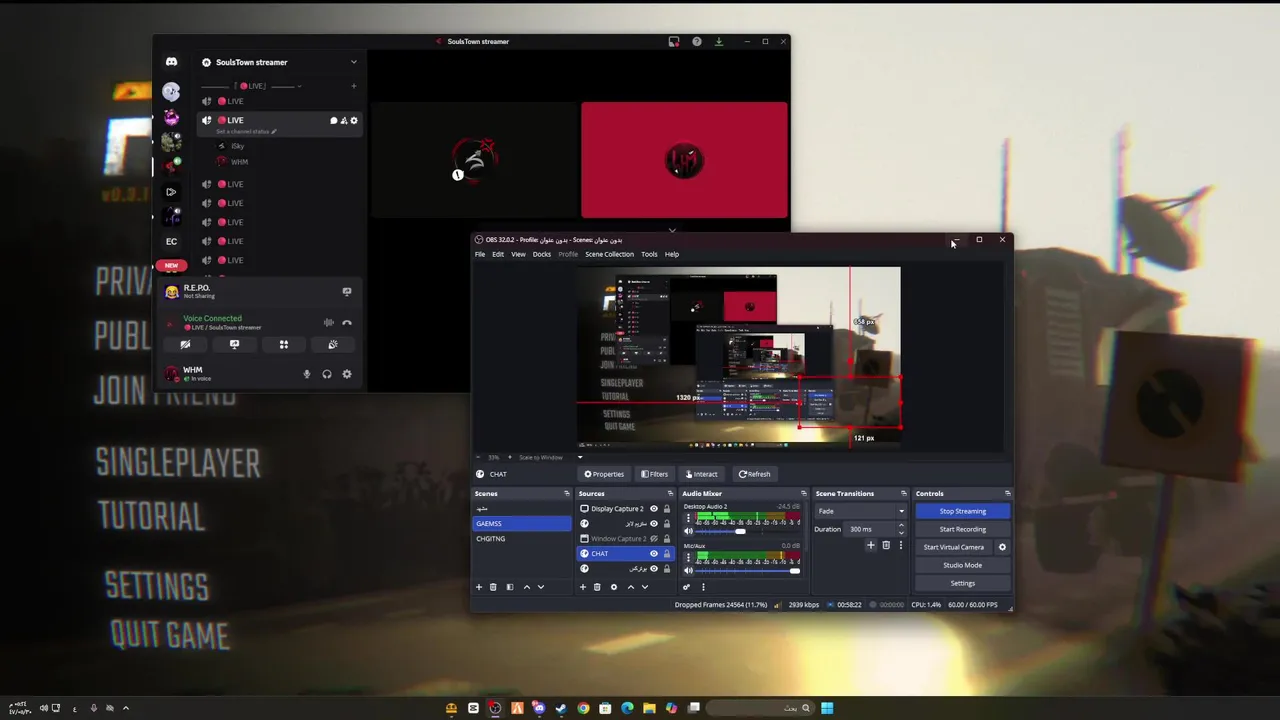Share R.E.P.O. game screen in Discord
The image size is (1280, 720).
pos(347,292)
